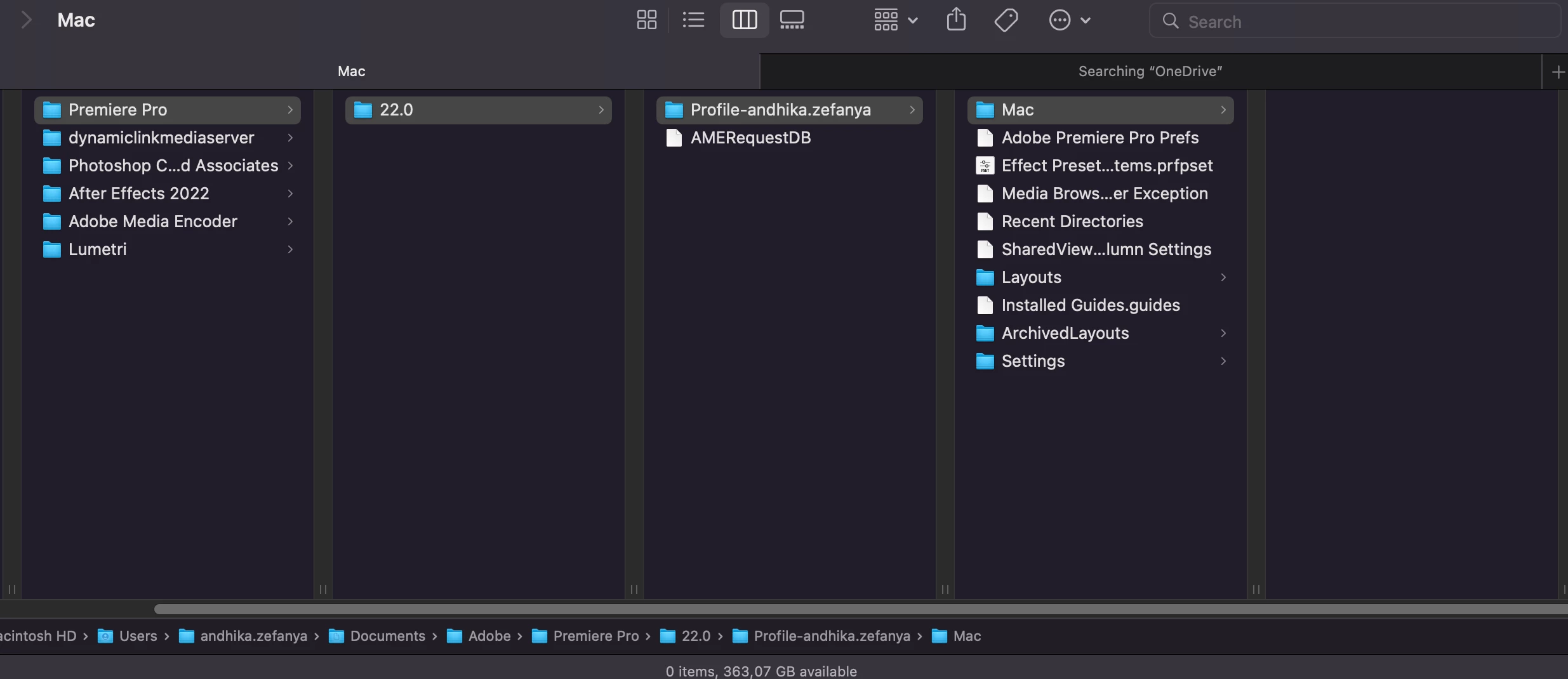This screenshot has width=1568, height=679.
Task: Click Profile-andhika.zefanya in path bar
Action: pyautogui.click(x=821, y=636)
